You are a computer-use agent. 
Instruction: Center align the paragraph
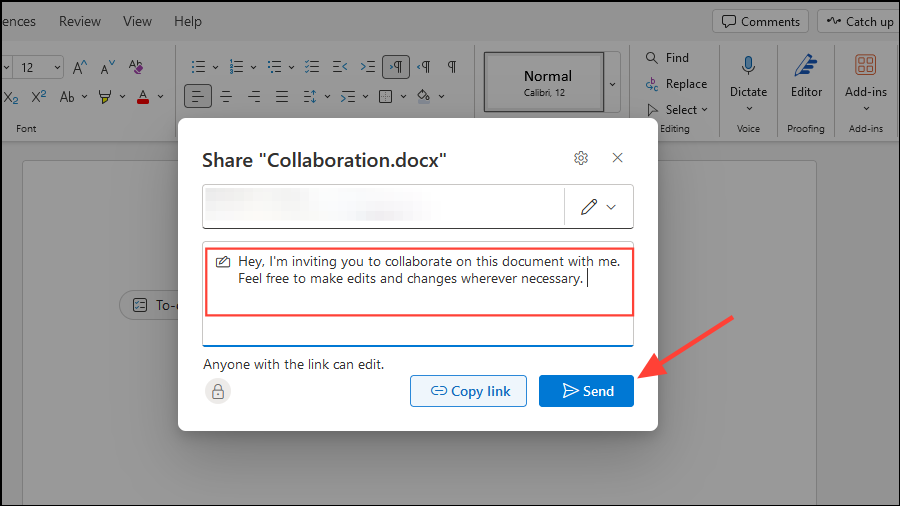point(226,97)
